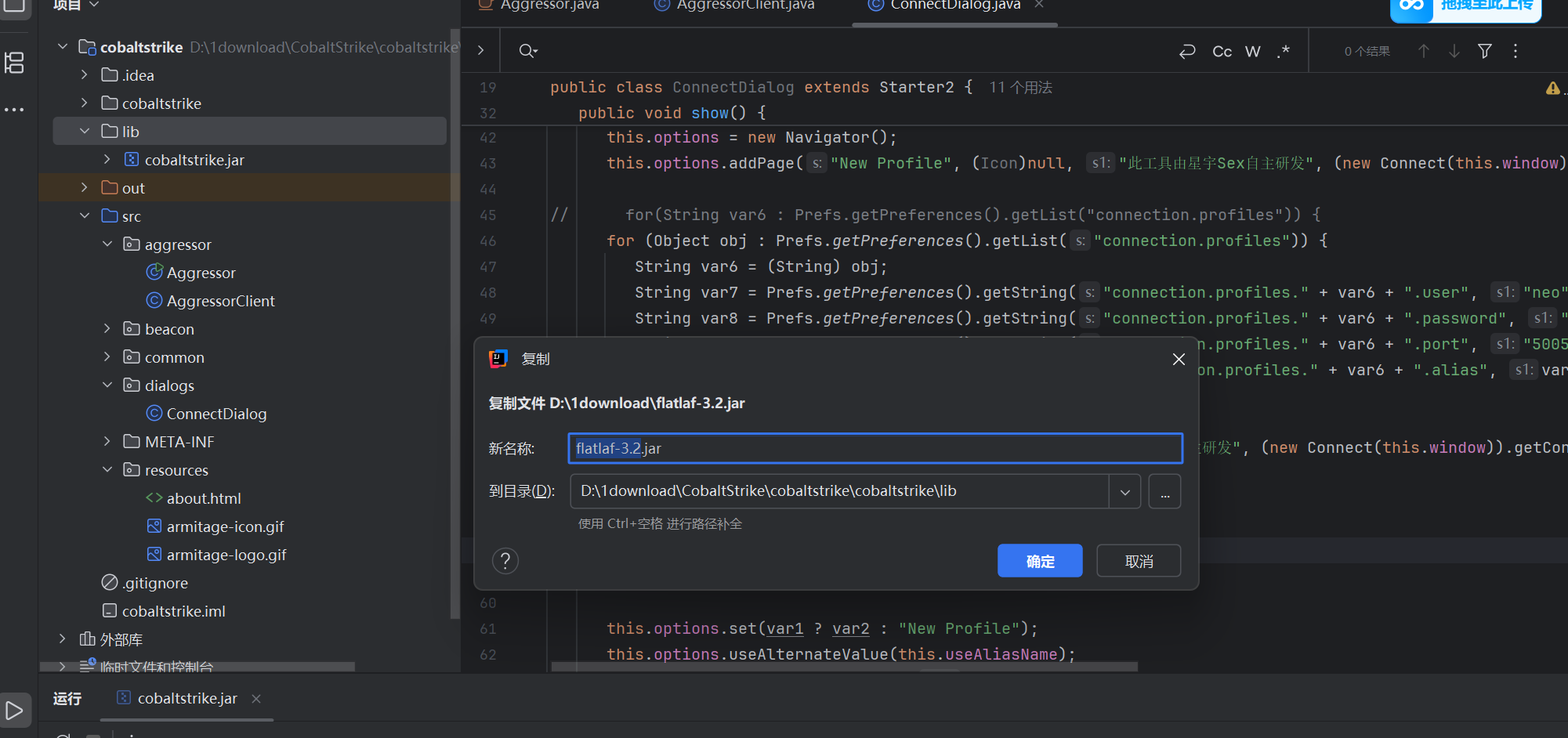The height and width of the screenshot is (738, 1568).
Task: Collapse the cobaltstrike project root
Action: [x=63, y=47]
